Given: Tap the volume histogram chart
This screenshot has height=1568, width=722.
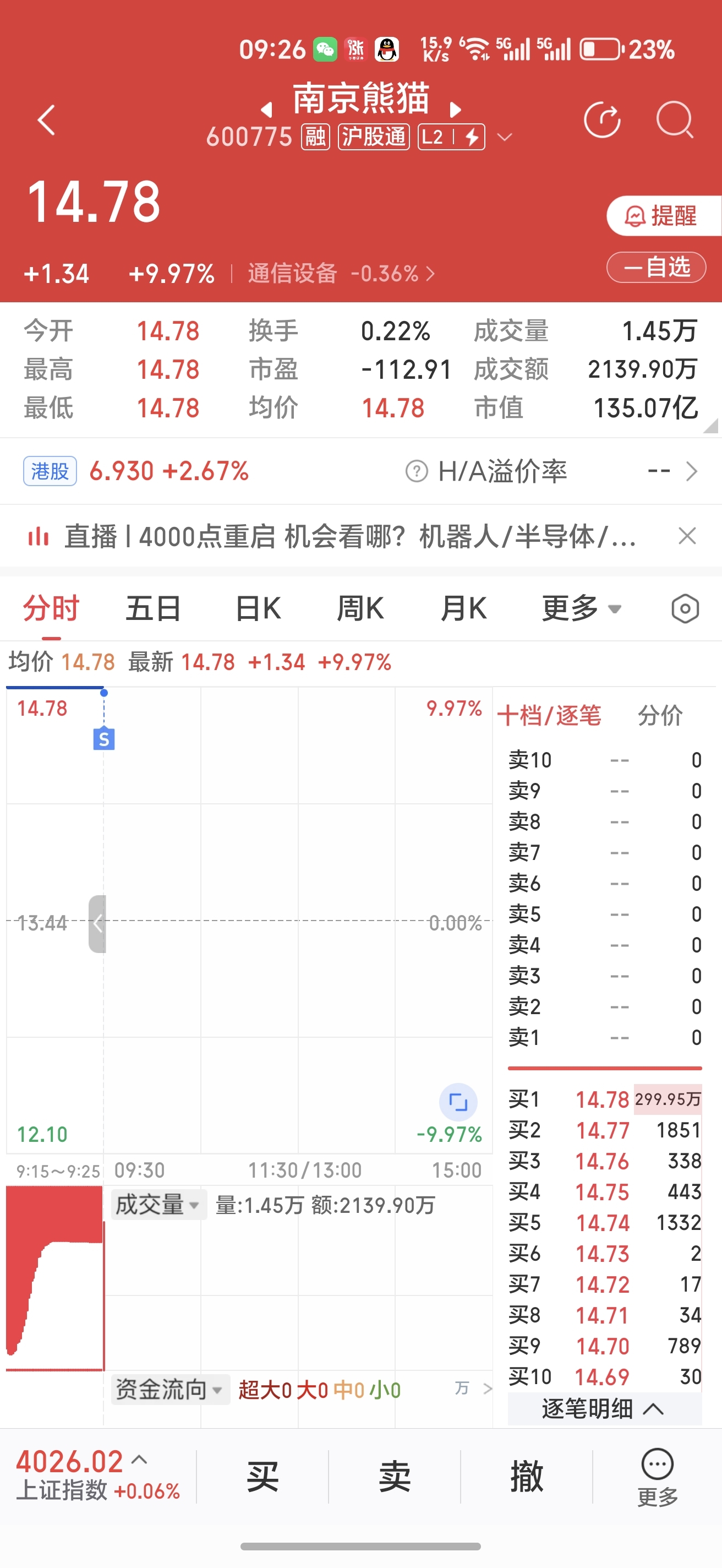Looking at the screenshot, I should point(54,1279).
